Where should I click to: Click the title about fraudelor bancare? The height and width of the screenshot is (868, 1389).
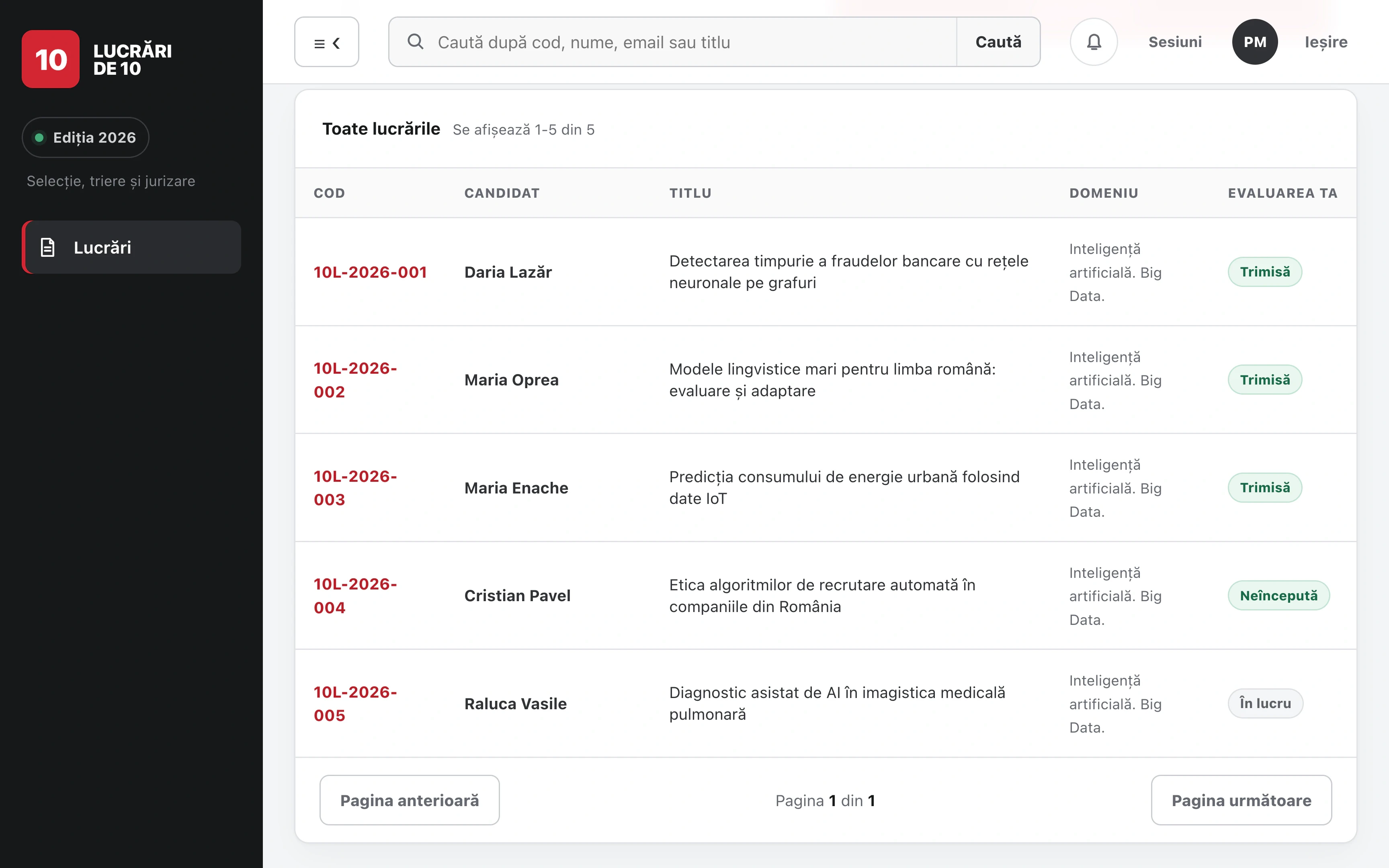(x=848, y=272)
